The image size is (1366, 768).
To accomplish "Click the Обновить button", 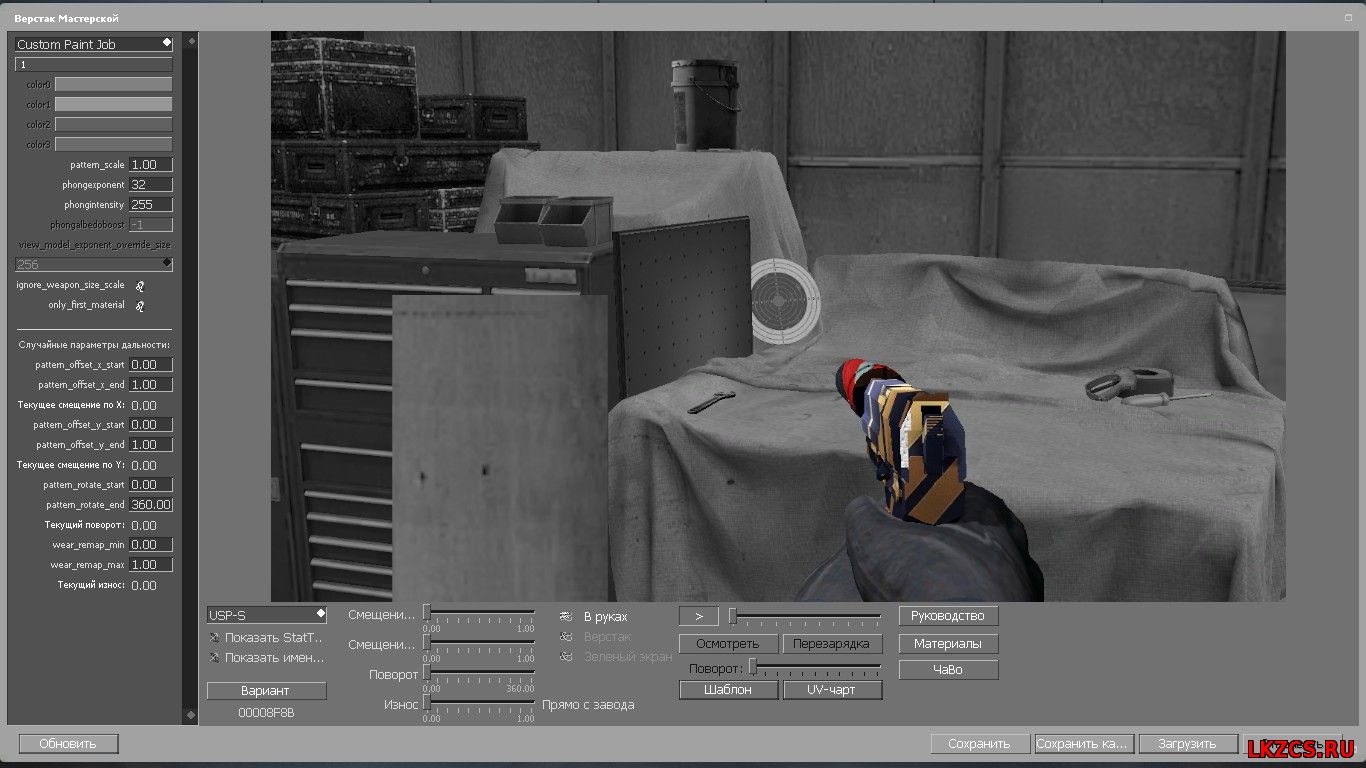I will coord(68,744).
